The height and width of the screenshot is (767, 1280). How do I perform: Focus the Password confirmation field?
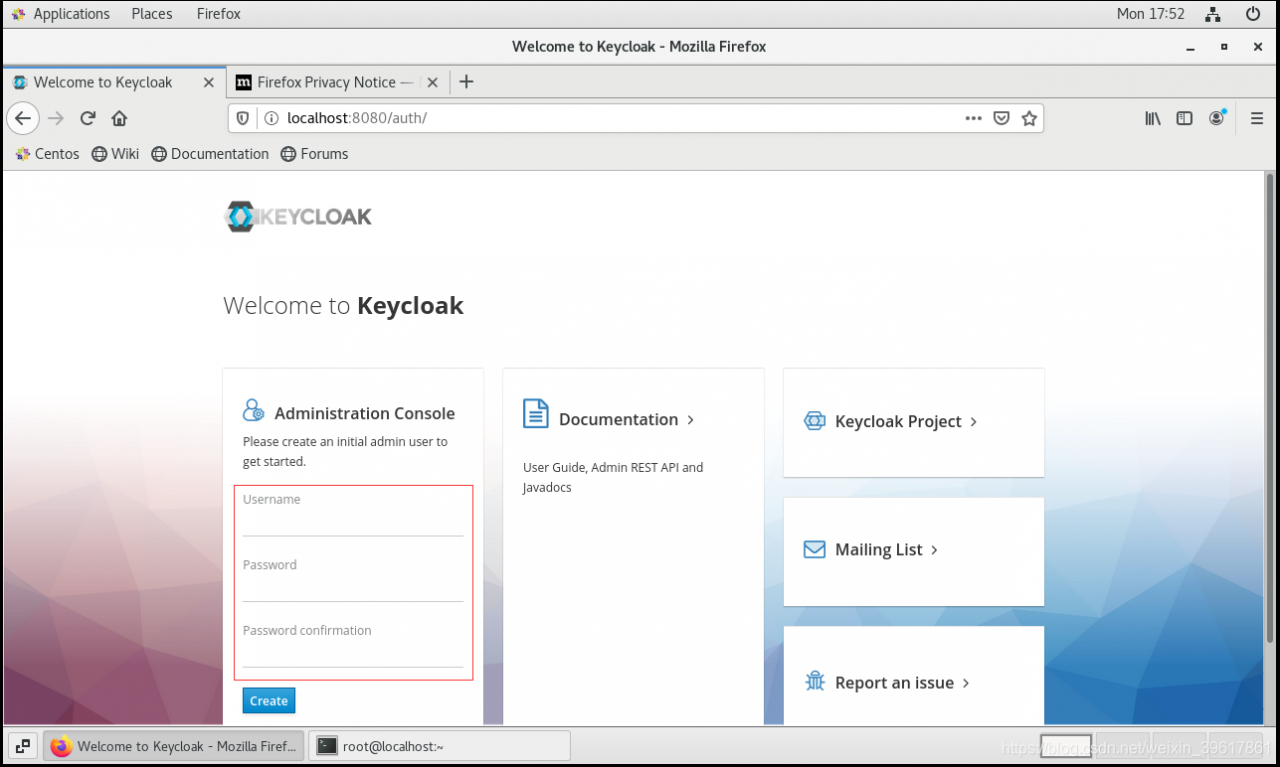(353, 653)
